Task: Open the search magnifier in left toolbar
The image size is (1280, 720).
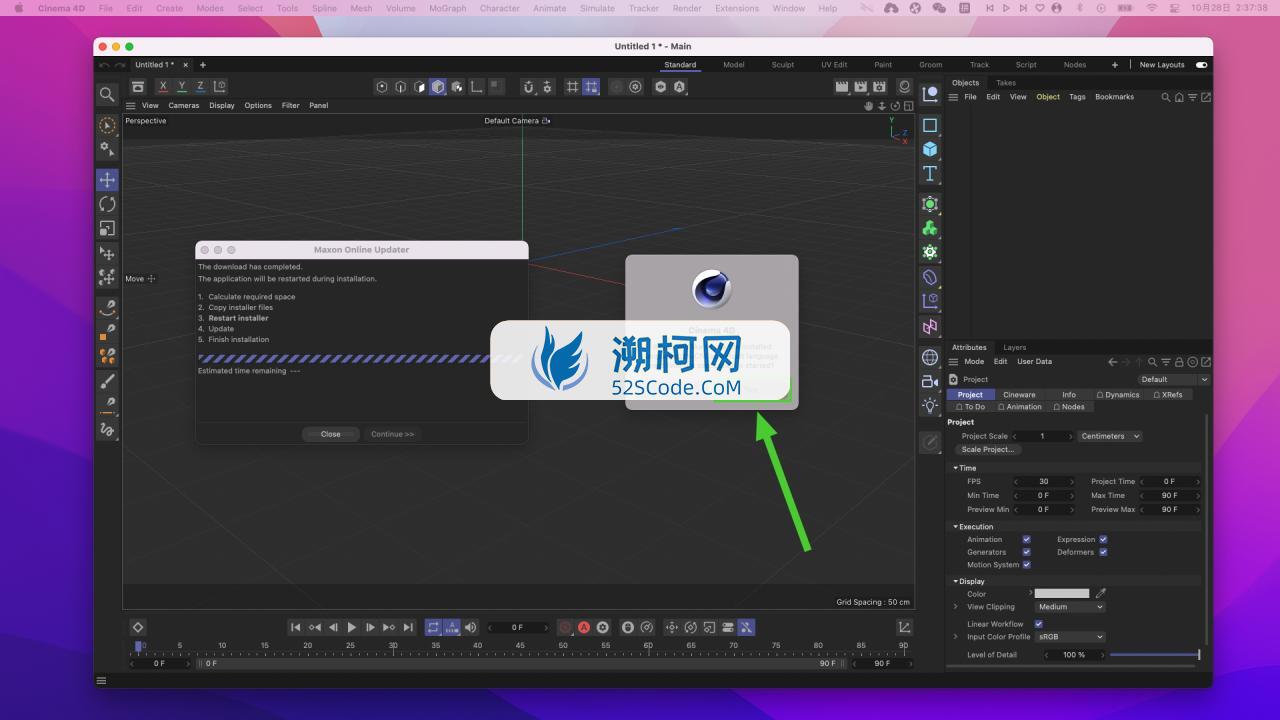Action: click(107, 95)
